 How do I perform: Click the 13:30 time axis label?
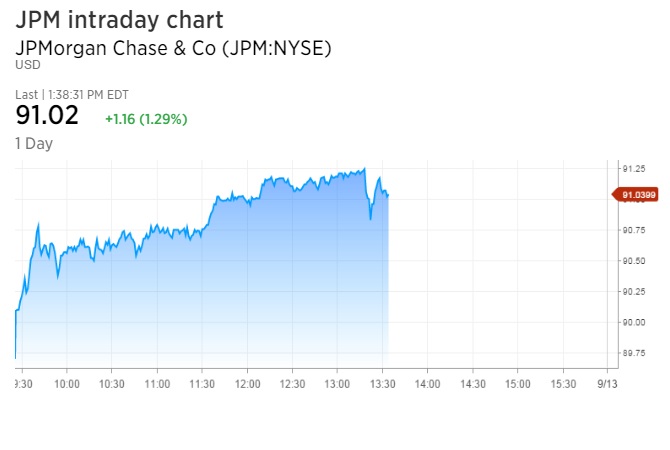pyautogui.click(x=383, y=383)
